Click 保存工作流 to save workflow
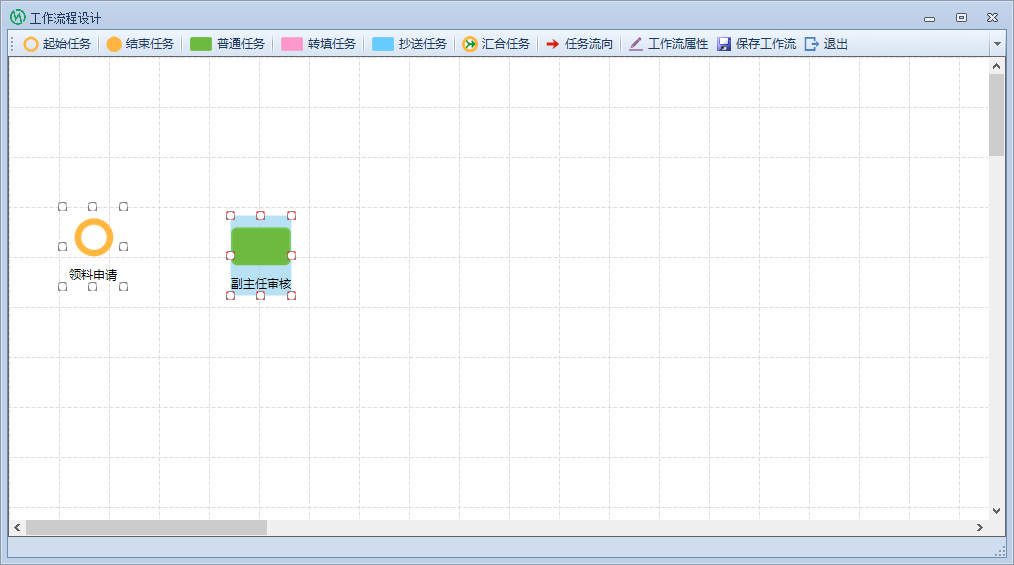 tap(757, 44)
